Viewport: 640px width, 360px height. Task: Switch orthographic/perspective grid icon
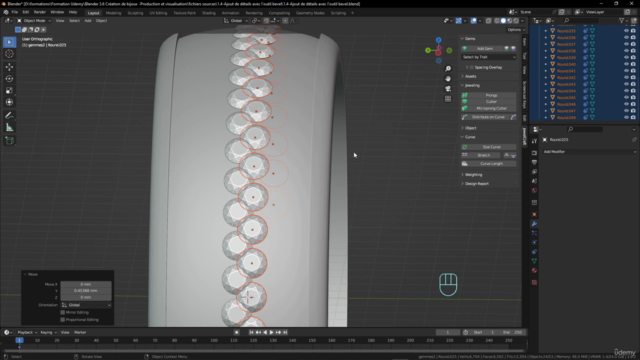click(448, 99)
